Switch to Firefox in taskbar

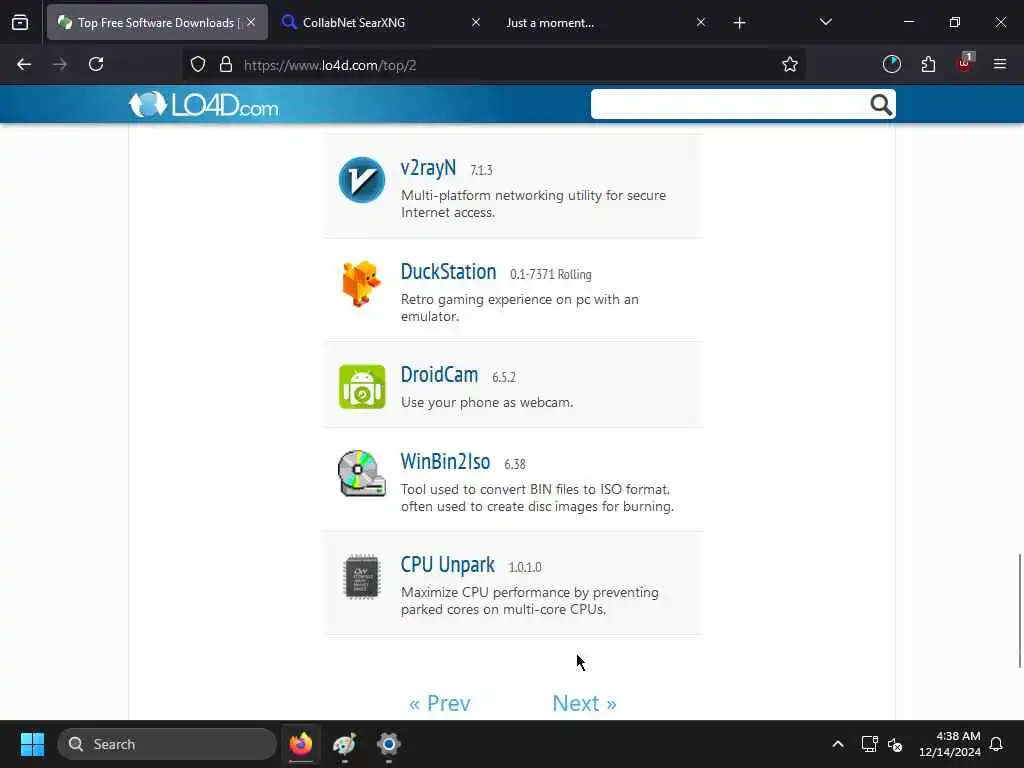301,744
